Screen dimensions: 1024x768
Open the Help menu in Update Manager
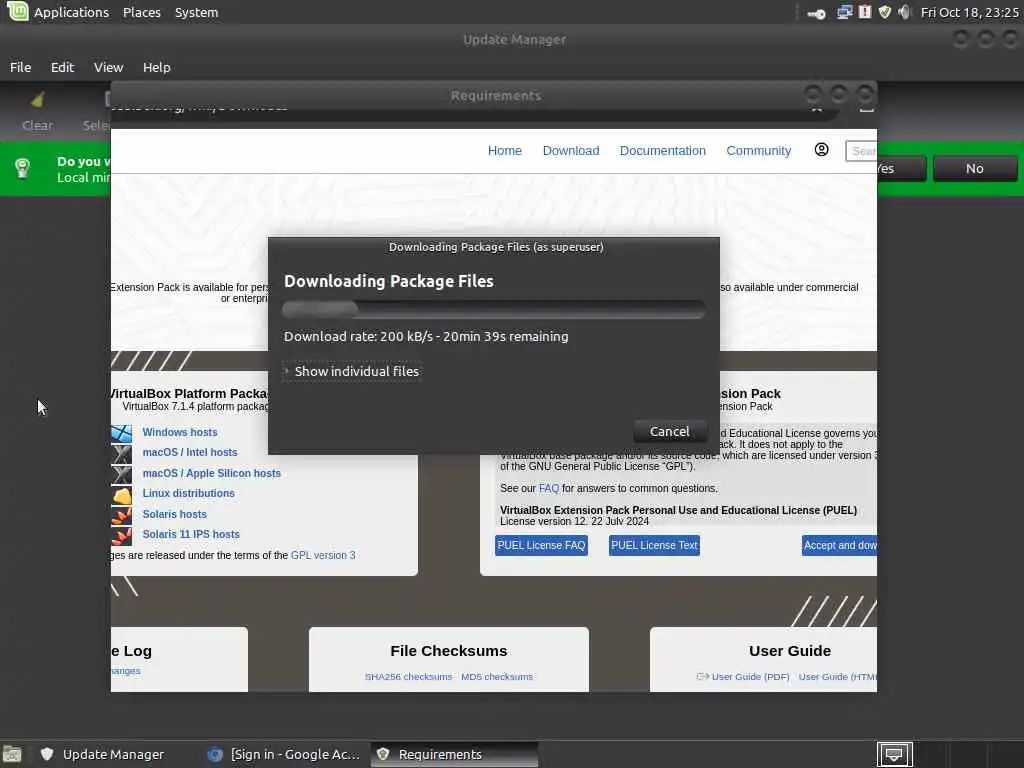coord(157,67)
